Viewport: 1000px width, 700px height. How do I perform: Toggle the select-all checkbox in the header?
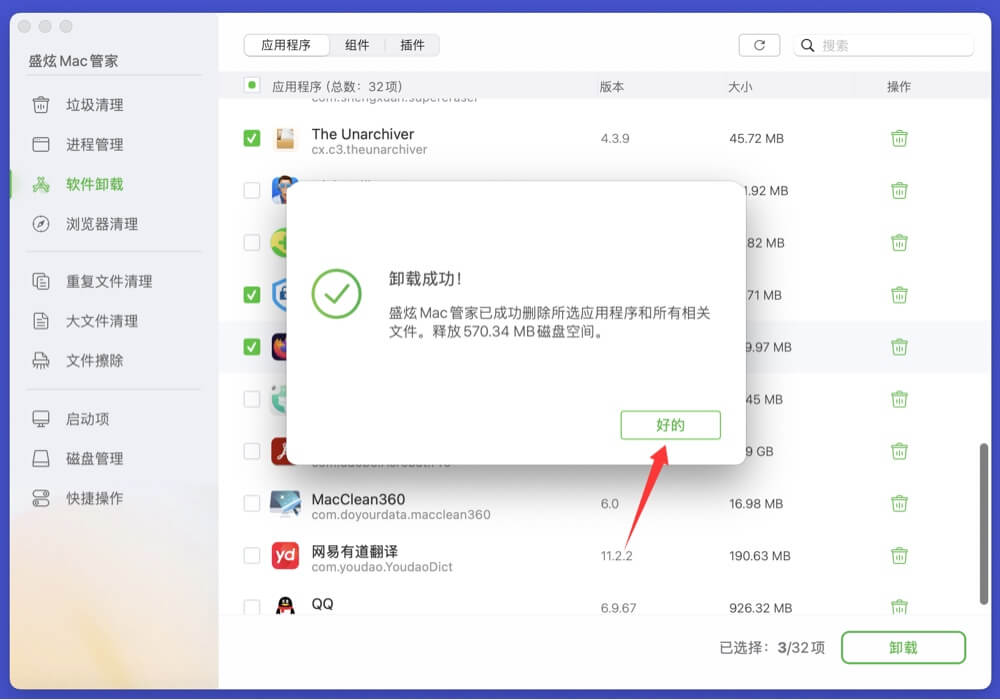click(x=251, y=86)
